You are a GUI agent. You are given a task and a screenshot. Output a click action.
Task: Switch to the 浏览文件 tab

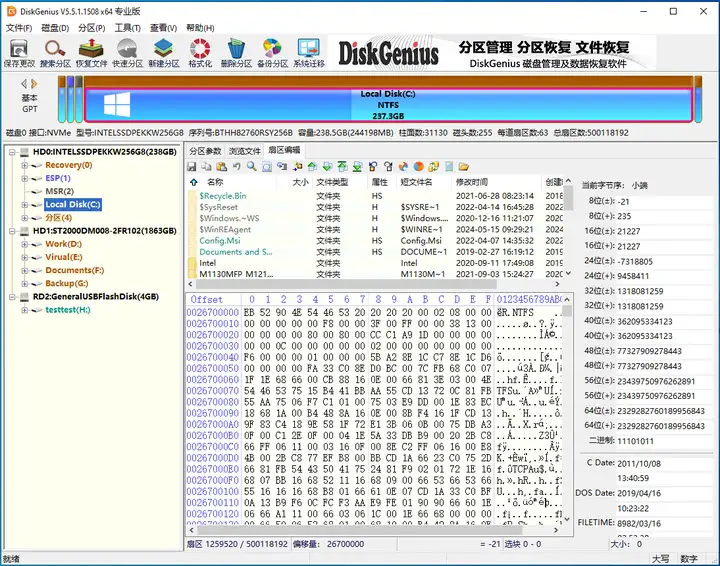[245, 151]
